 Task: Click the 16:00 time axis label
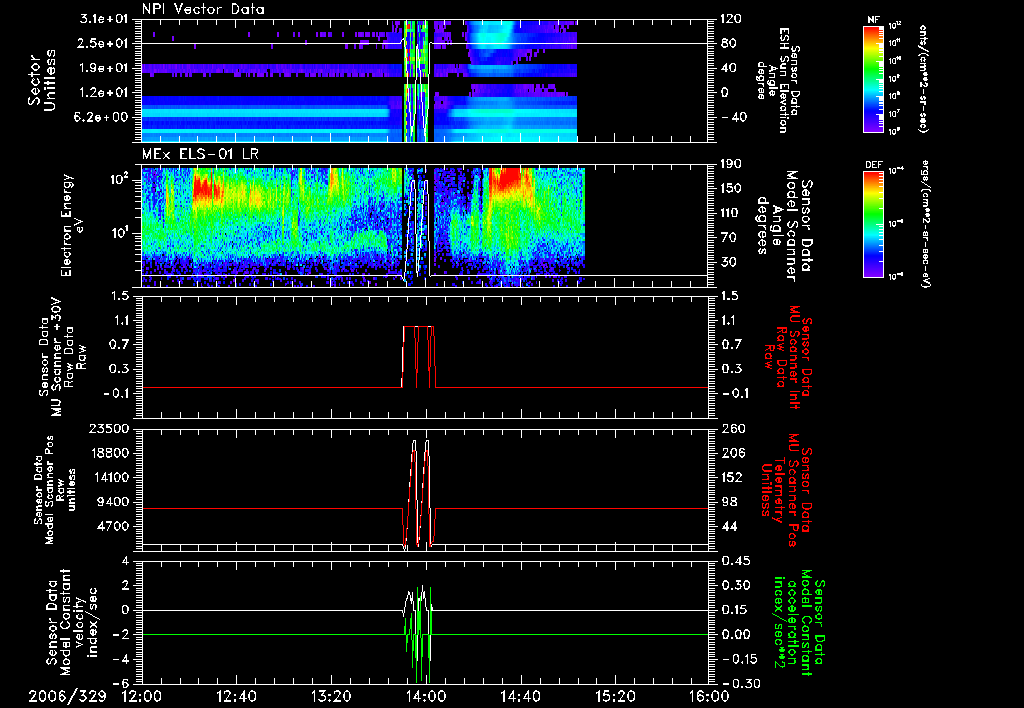709,696
